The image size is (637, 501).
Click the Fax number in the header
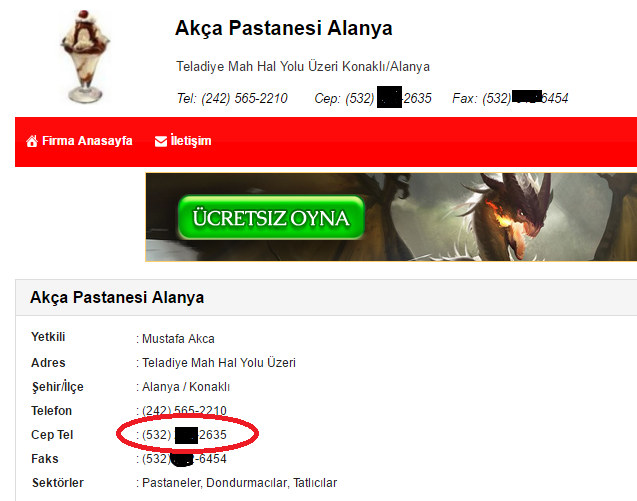[x=525, y=98]
